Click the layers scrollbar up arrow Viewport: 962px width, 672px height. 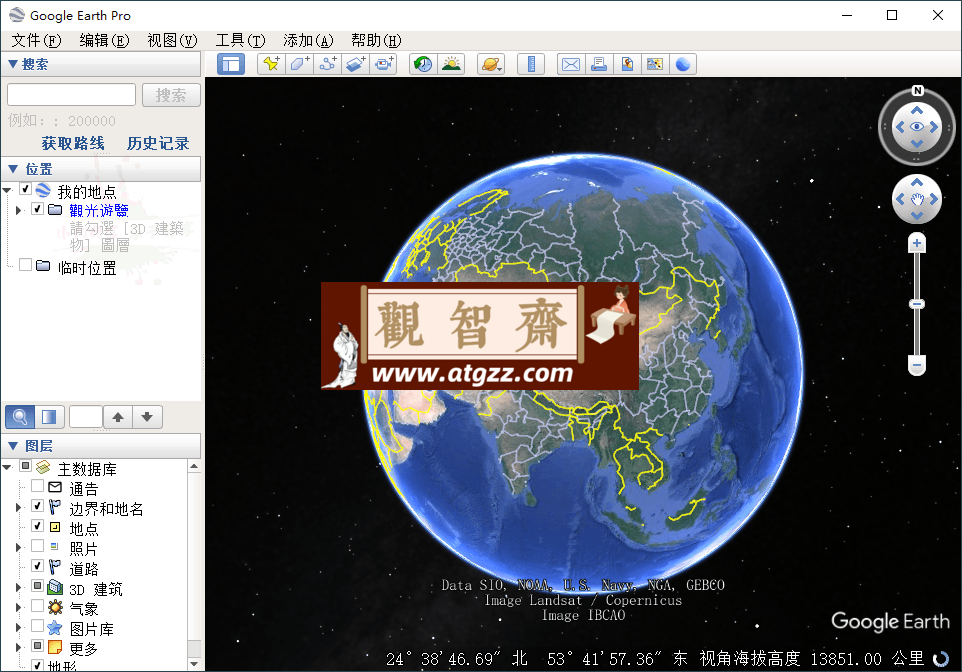(194, 466)
